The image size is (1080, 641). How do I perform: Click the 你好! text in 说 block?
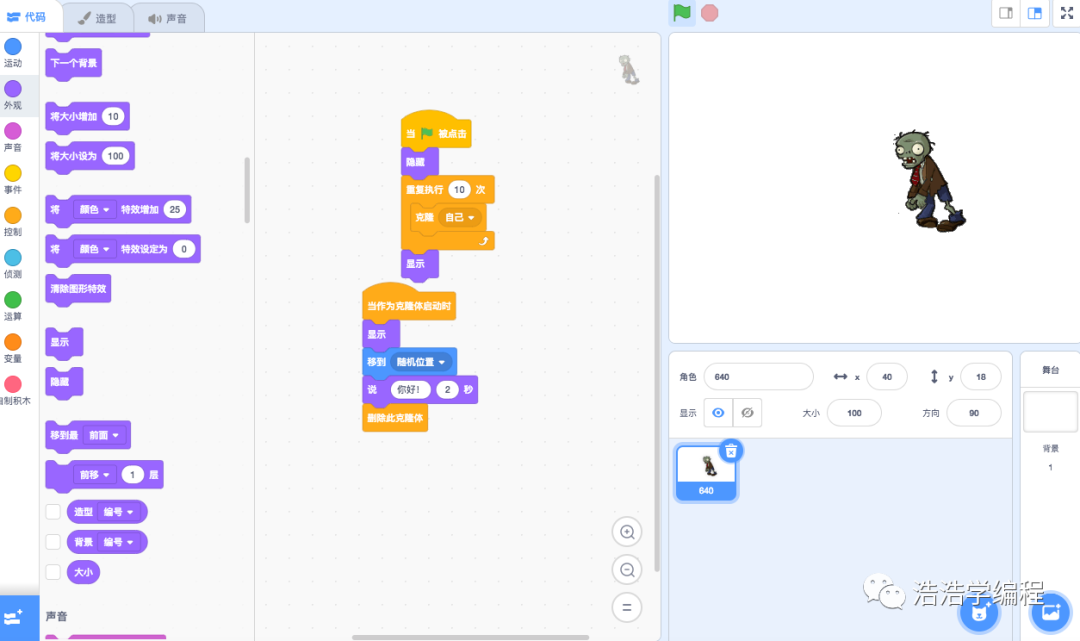point(410,390)
